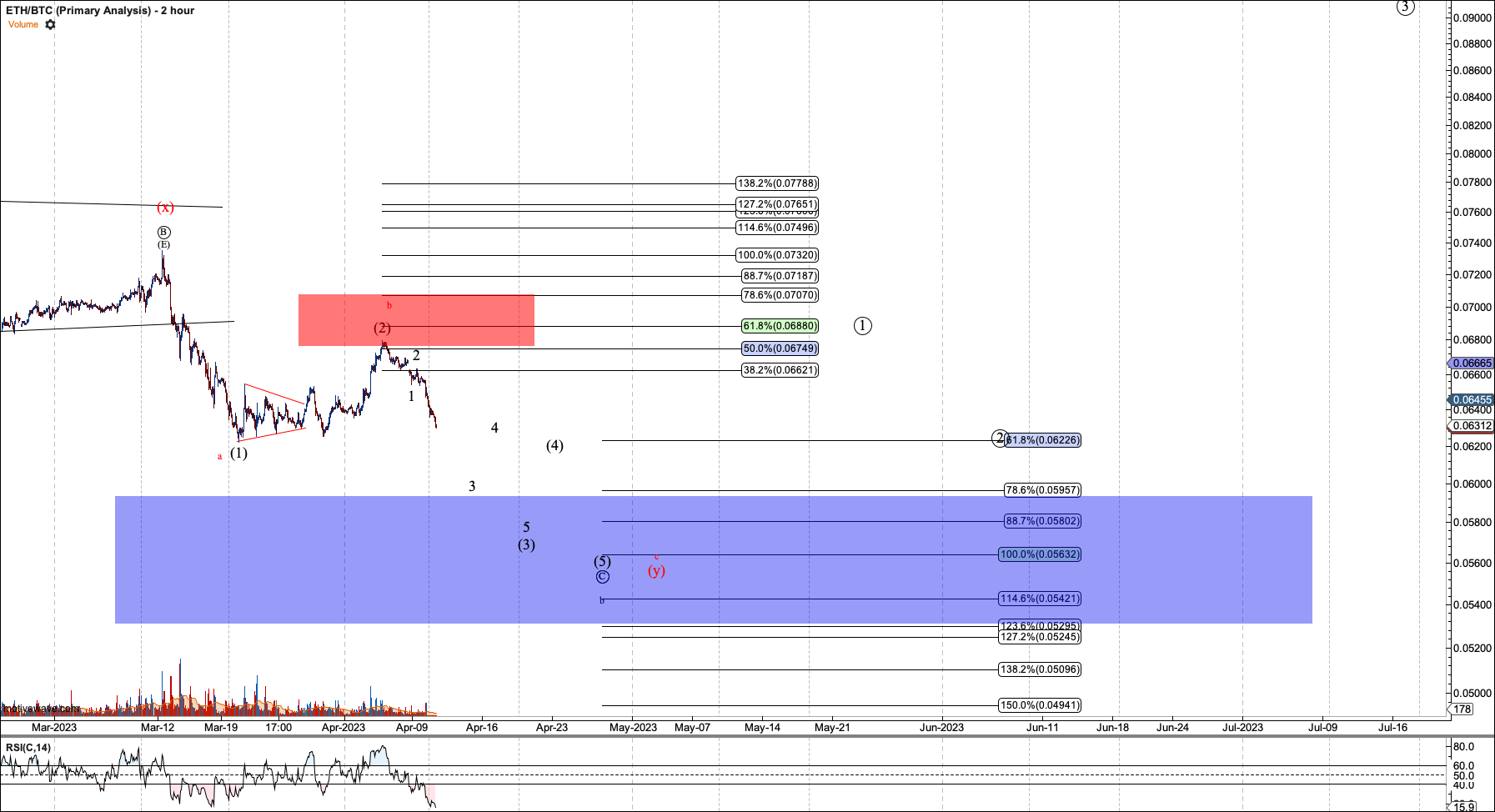Click the Mar-2023 date axis label
Image resolution: width=1495 pixels, height=812 pixels.
point(54,728)
